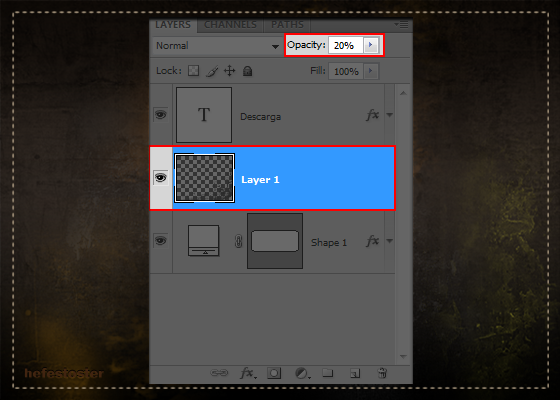Viewport: 560px width, 400px height.
Task: Switch to the Paths tab
Action: click(x=287, y=25)
